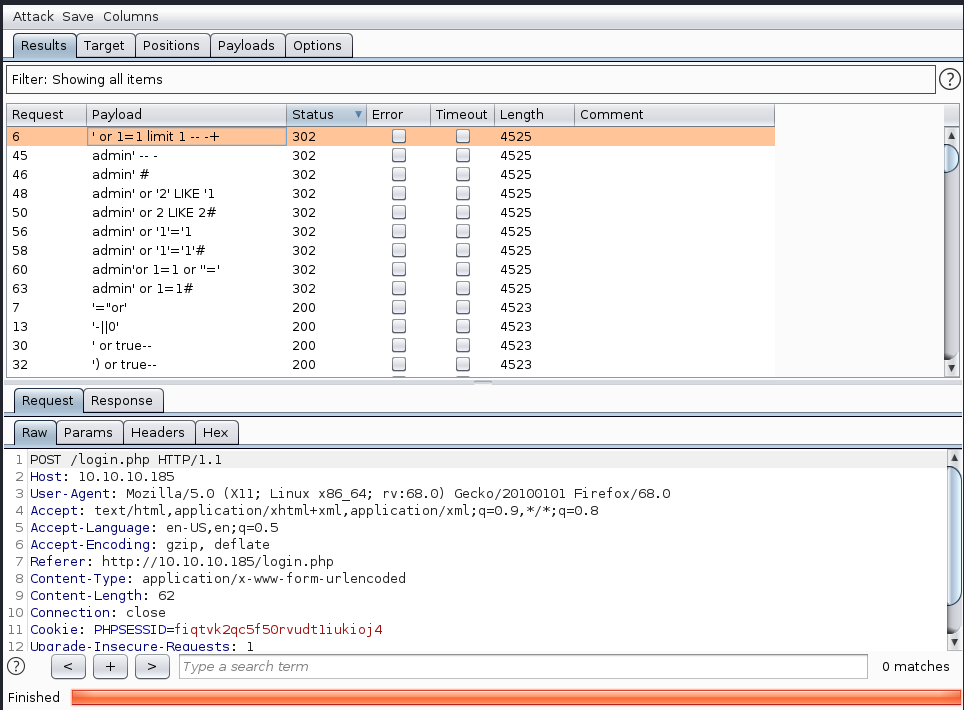Click the Filter: Showing all items bar
The width and height of the screenshot is (964, 710).
pyautogui.click(x=471, y=80)
